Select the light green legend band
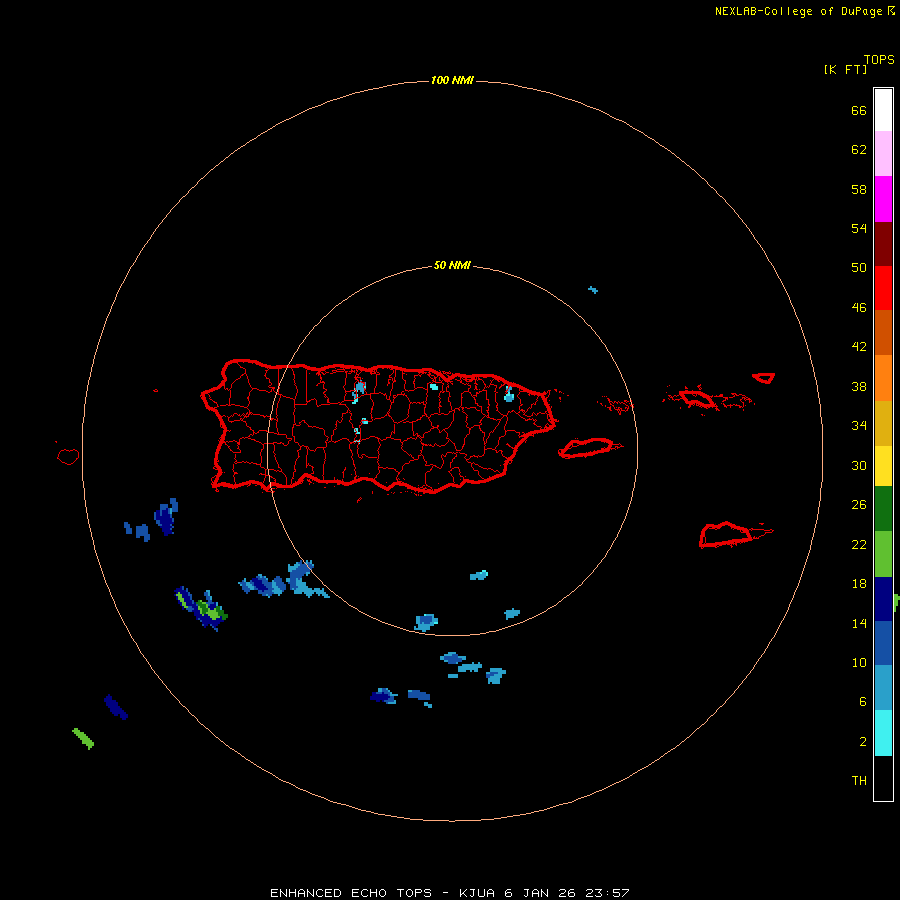The width and height of the screenshot is (900, 900). [x=883, y=554]
